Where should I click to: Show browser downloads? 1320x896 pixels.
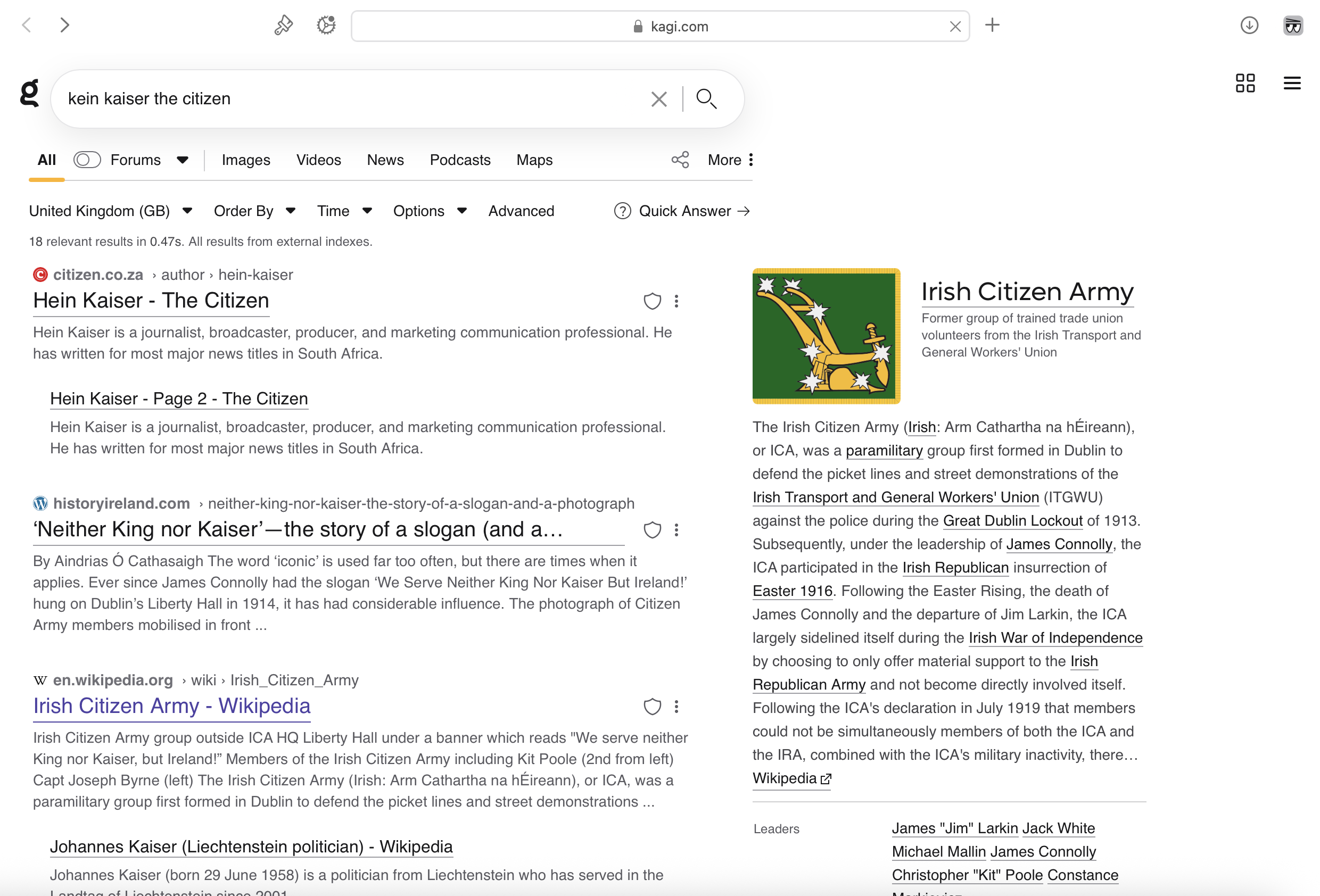pos(1249,26)
